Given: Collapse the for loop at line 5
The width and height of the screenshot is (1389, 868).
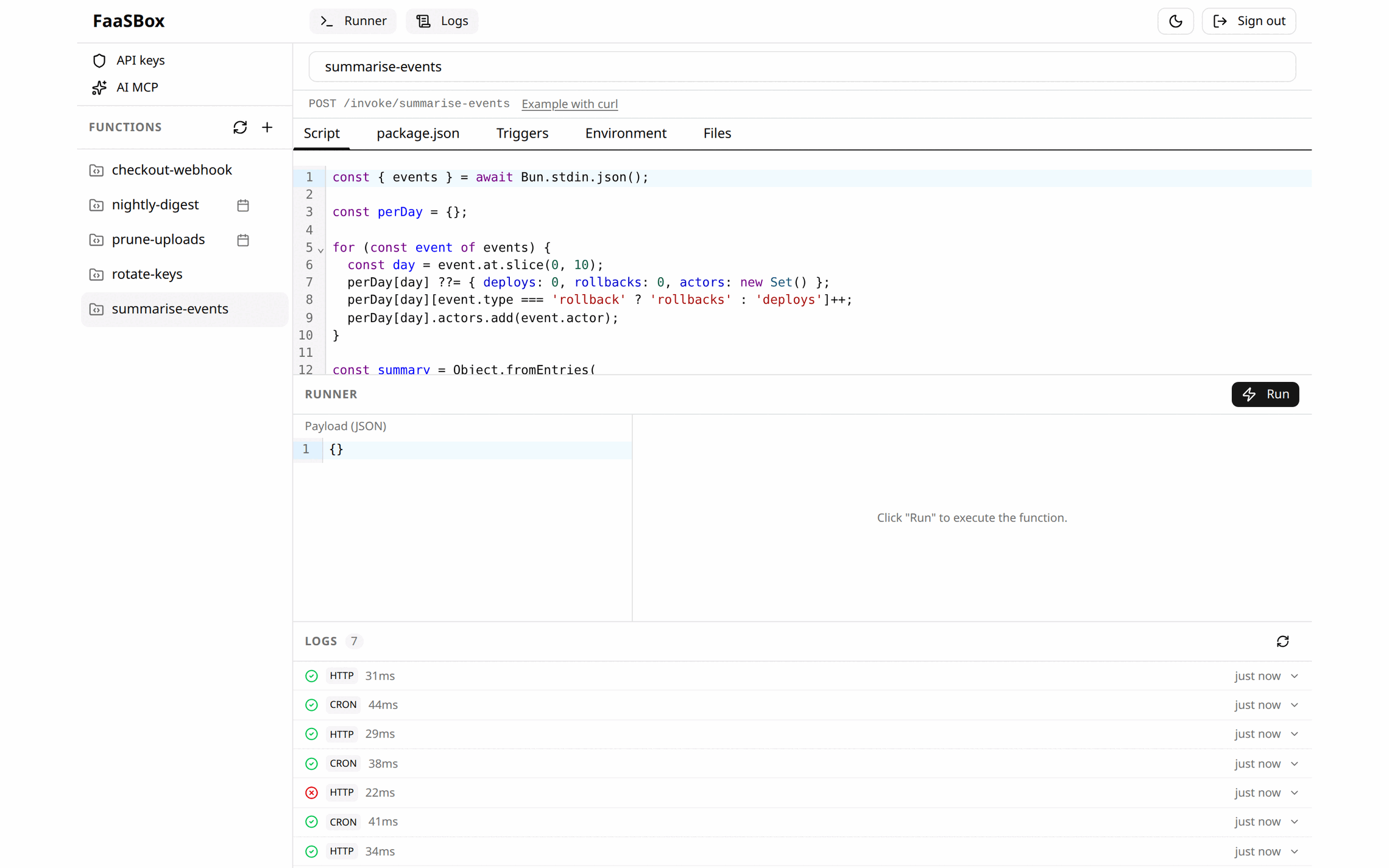Looking at the screenshot, I should 320,250.
